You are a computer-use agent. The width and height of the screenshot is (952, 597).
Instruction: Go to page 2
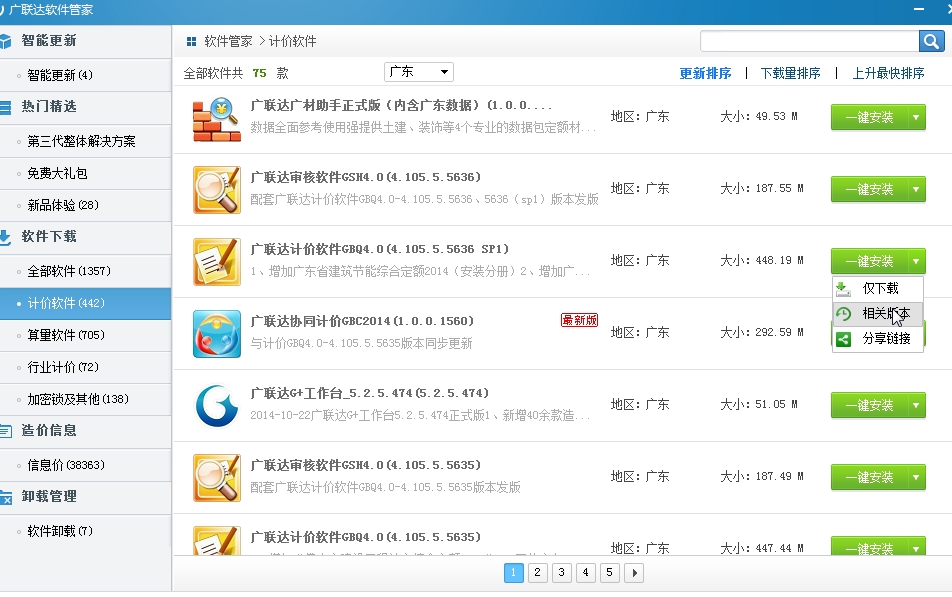537,573
